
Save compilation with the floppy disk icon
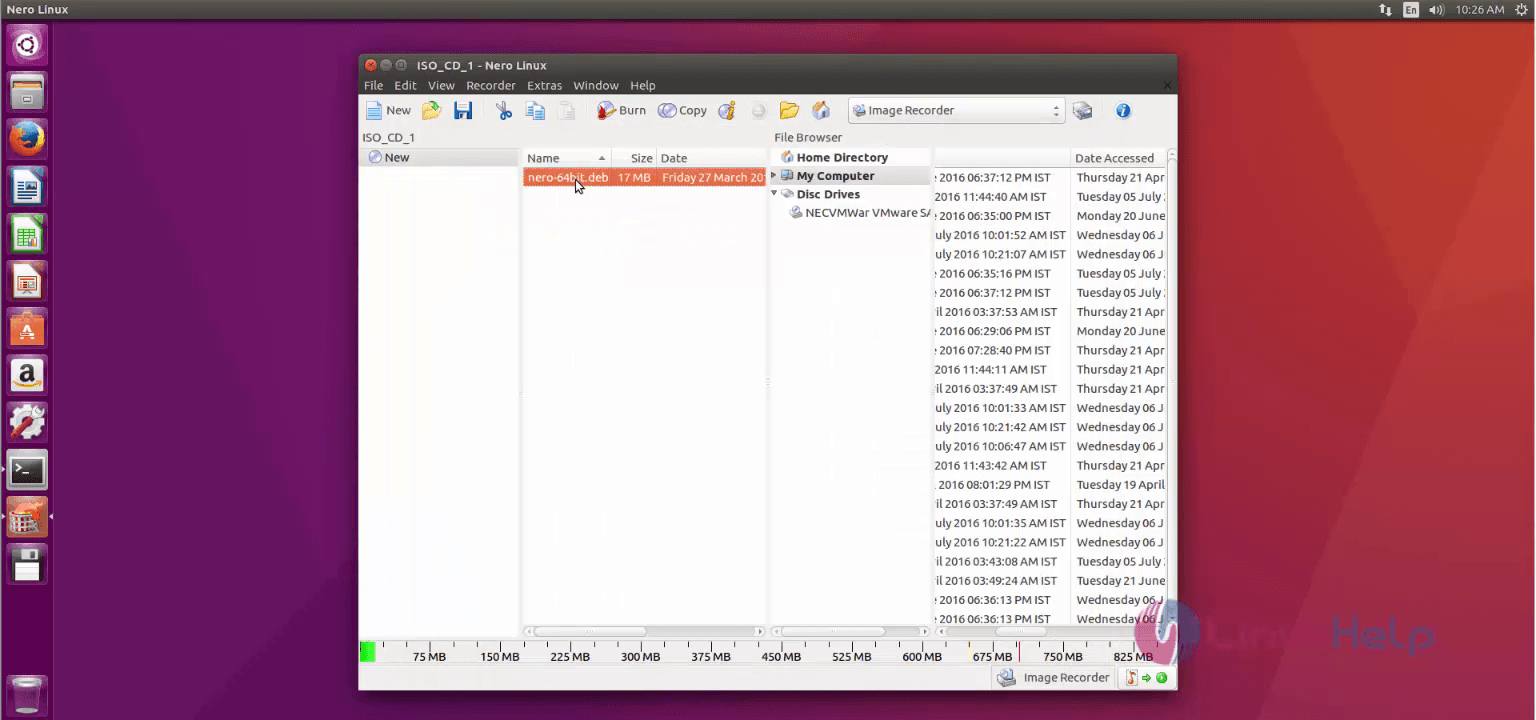463,111
